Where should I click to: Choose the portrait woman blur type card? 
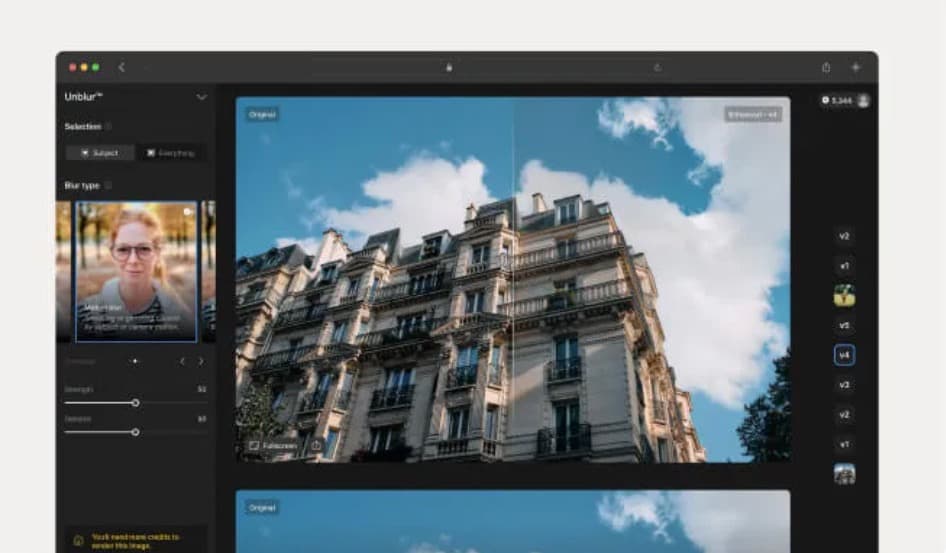click(x=136, y=271)
